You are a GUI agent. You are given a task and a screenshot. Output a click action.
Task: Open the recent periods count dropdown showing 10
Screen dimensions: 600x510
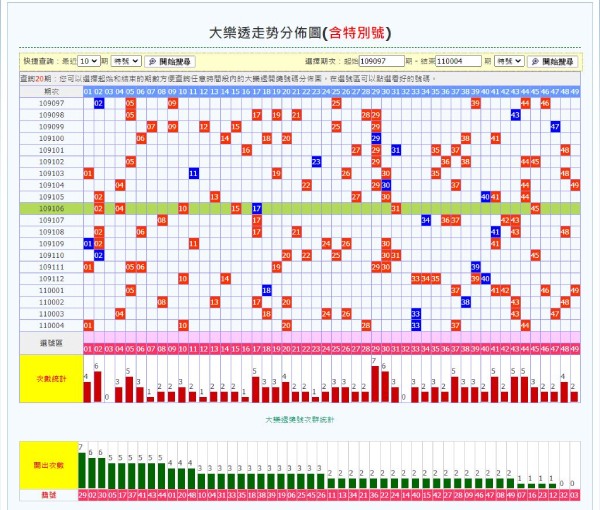[x=89, y=62]
